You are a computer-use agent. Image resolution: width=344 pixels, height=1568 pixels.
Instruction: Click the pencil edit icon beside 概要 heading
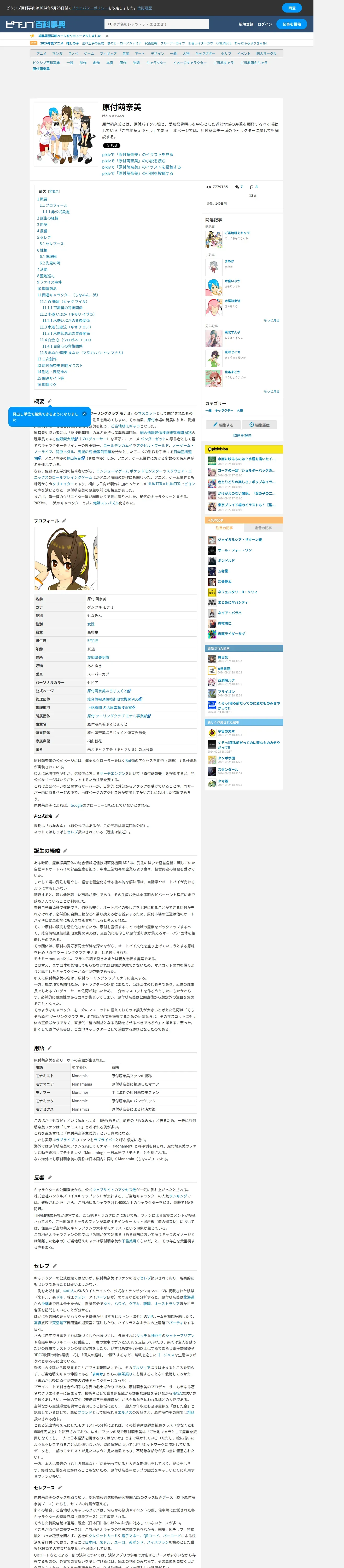(50, 402)
